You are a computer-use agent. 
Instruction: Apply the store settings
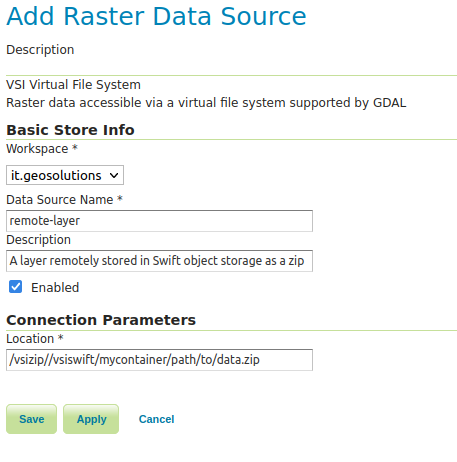pos(91,419)
